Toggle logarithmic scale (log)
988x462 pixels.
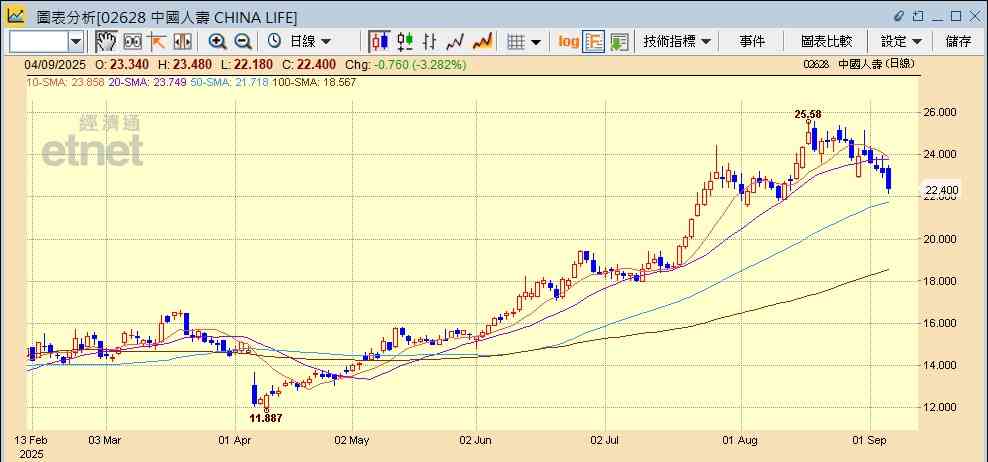pyautogui.click(x=568, y=42)
